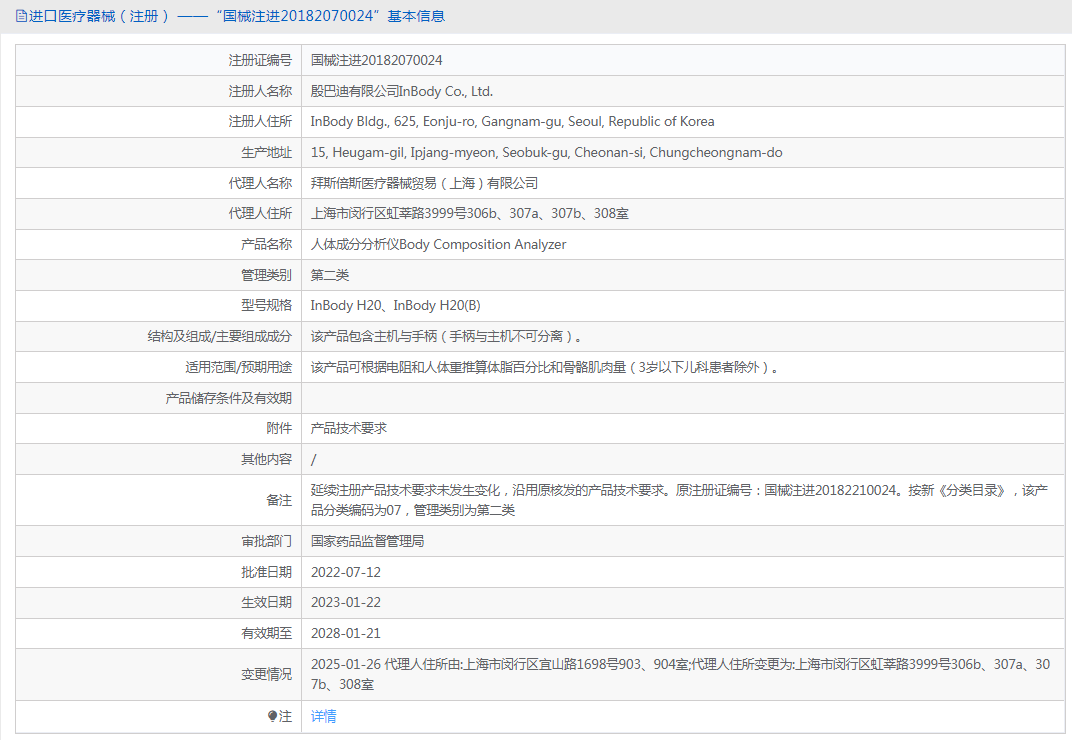Select model InBody H20、InBody H20(B) value
This screenshot has width=1072, height=740.
pyautogui.click(x=395, y=306)
